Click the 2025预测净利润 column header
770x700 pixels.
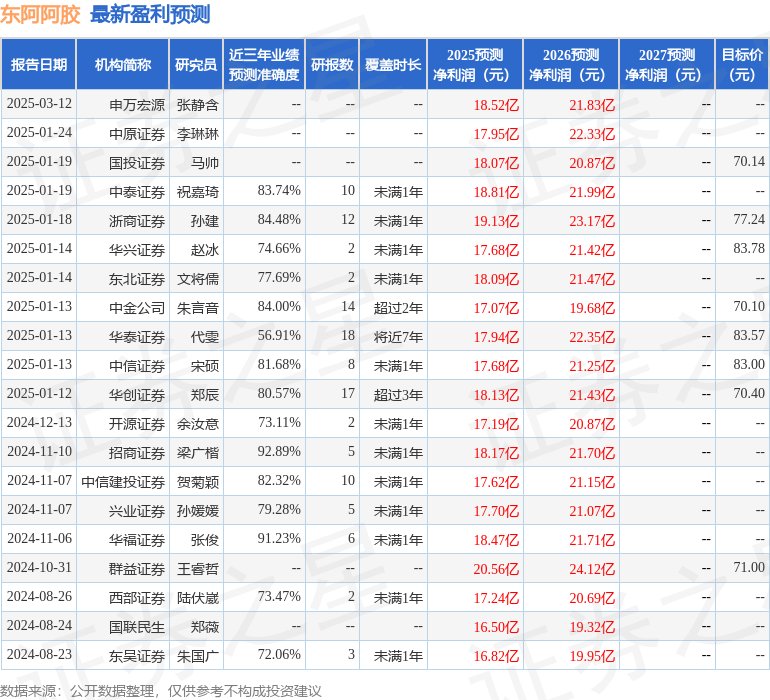coord(475,64)
